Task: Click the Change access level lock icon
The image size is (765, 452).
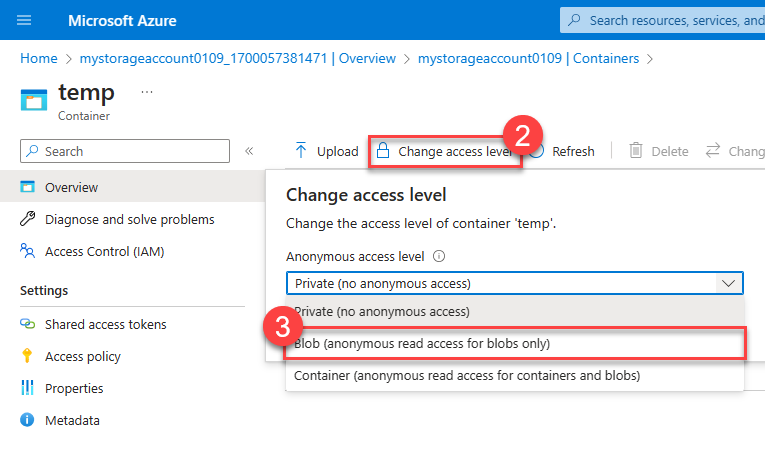Action: click(382, 151)
